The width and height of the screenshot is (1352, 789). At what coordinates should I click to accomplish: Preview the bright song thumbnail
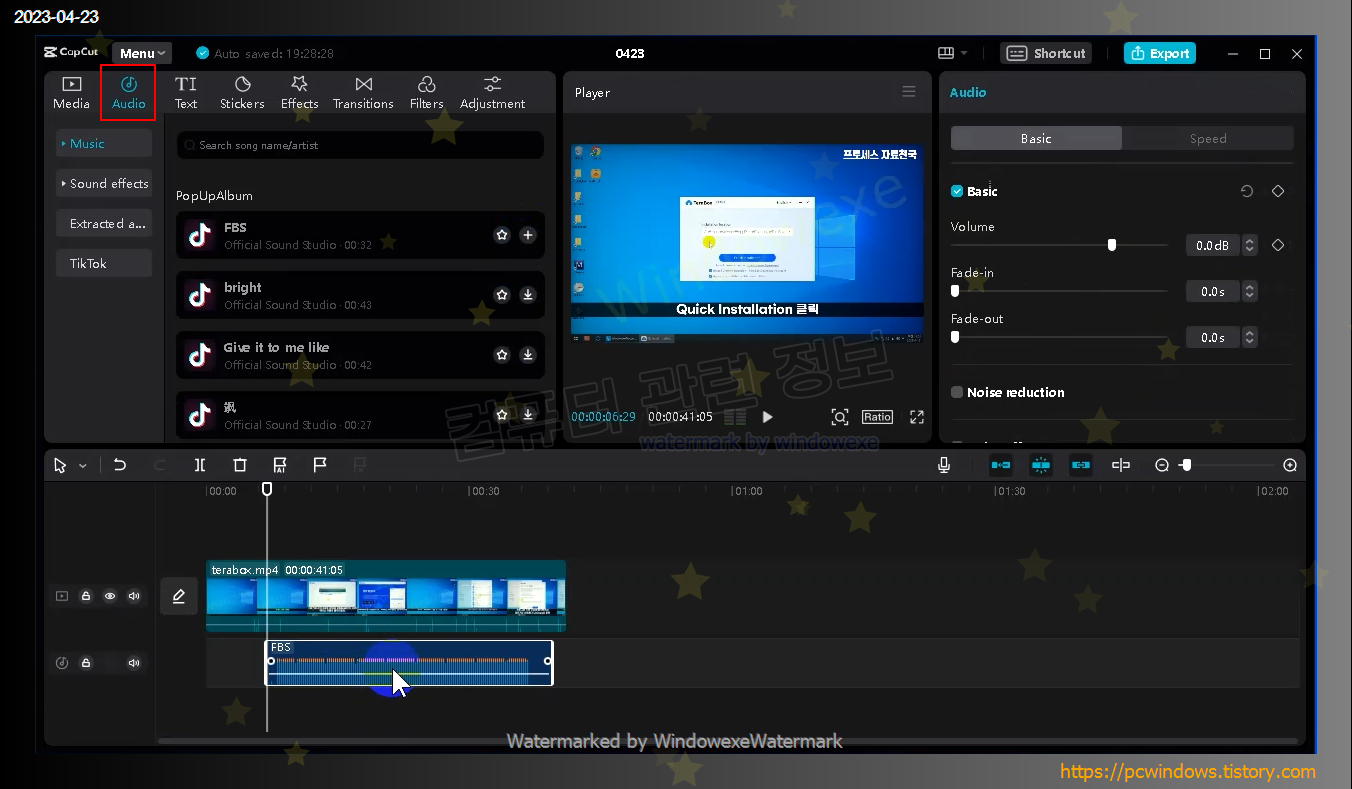coord(200,295)
